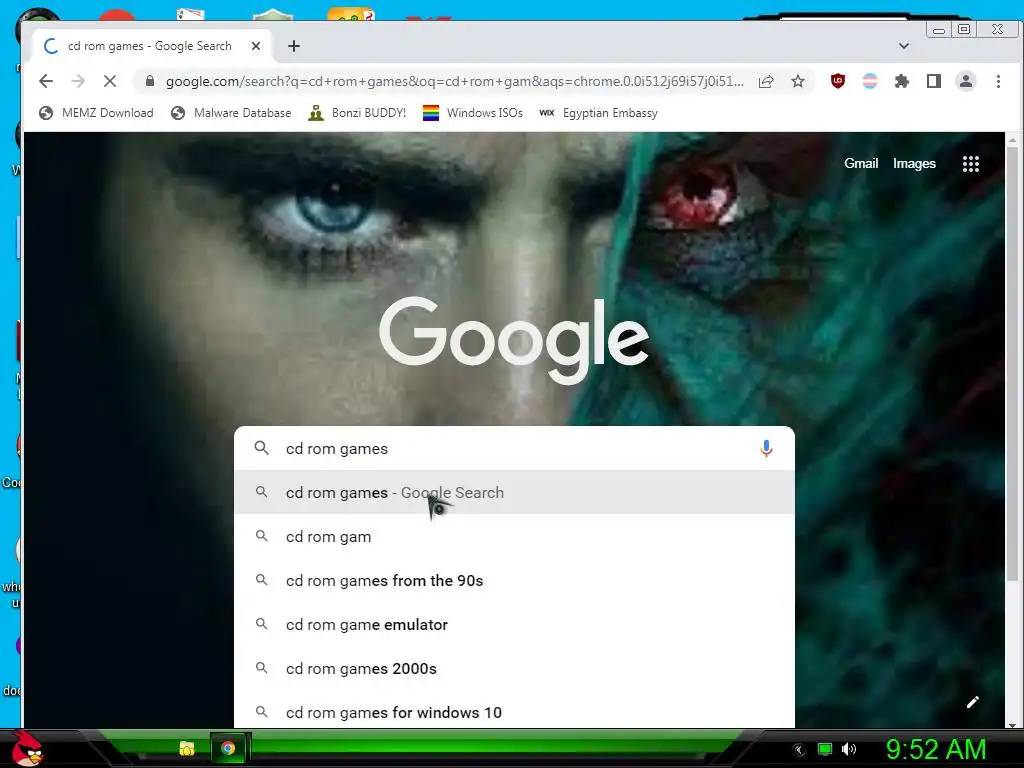Open the Google apps grid

(x=970, y=164)
